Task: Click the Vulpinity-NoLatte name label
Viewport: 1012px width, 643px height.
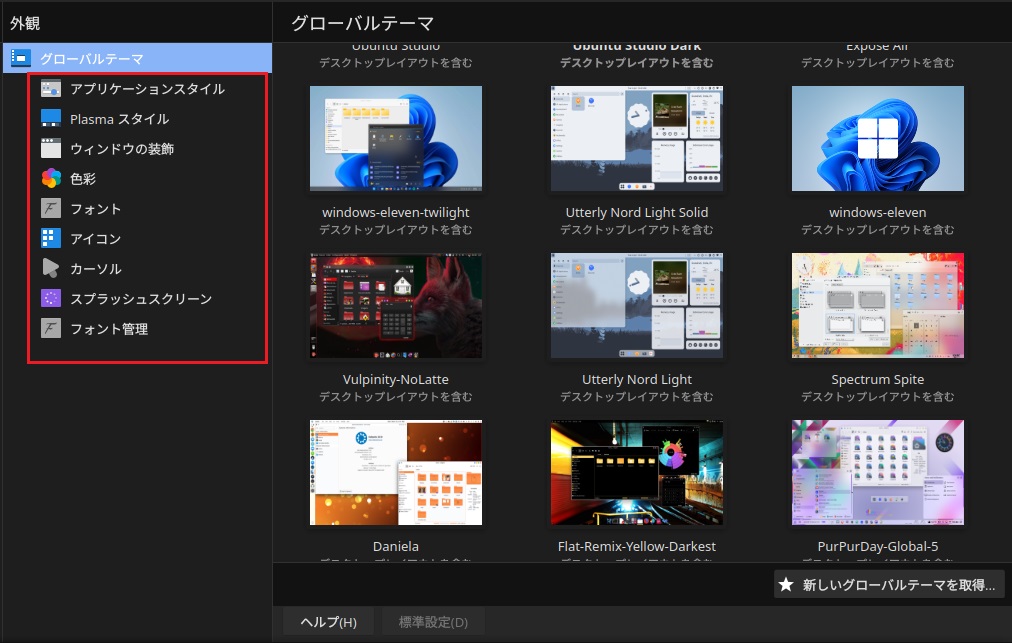Action: tap(396, 380)
